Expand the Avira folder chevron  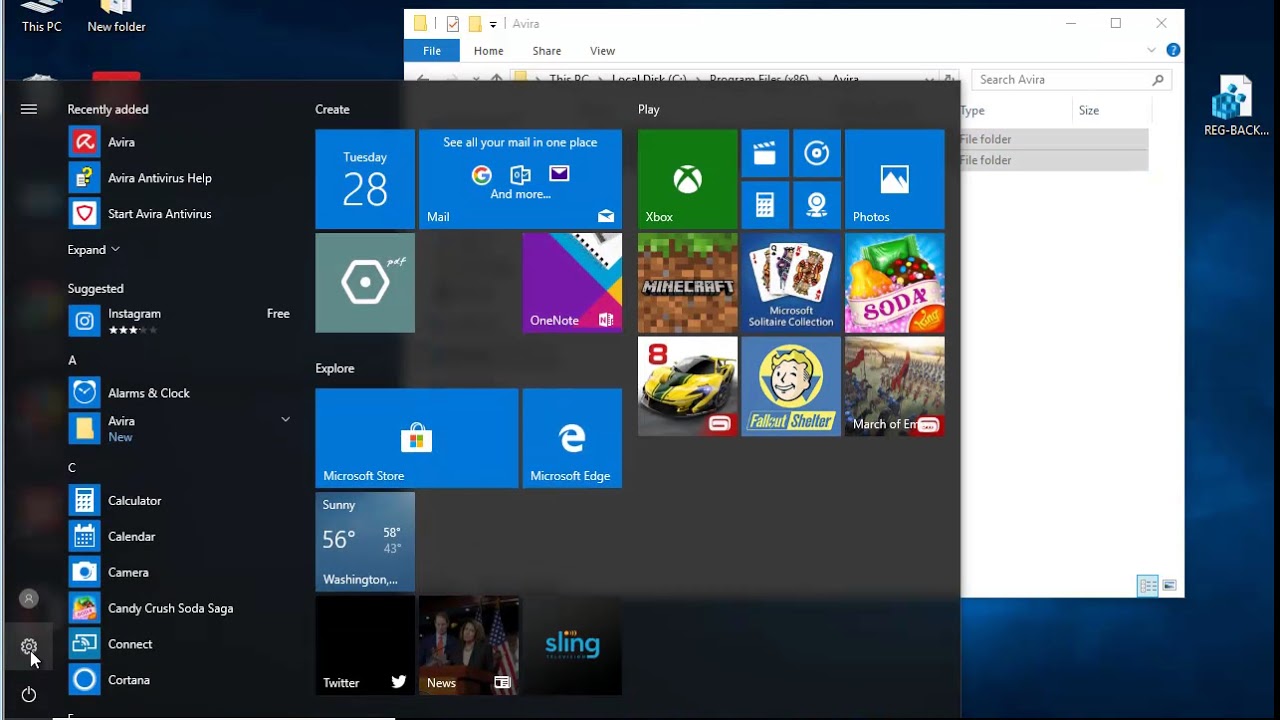(x=285, y=420)
